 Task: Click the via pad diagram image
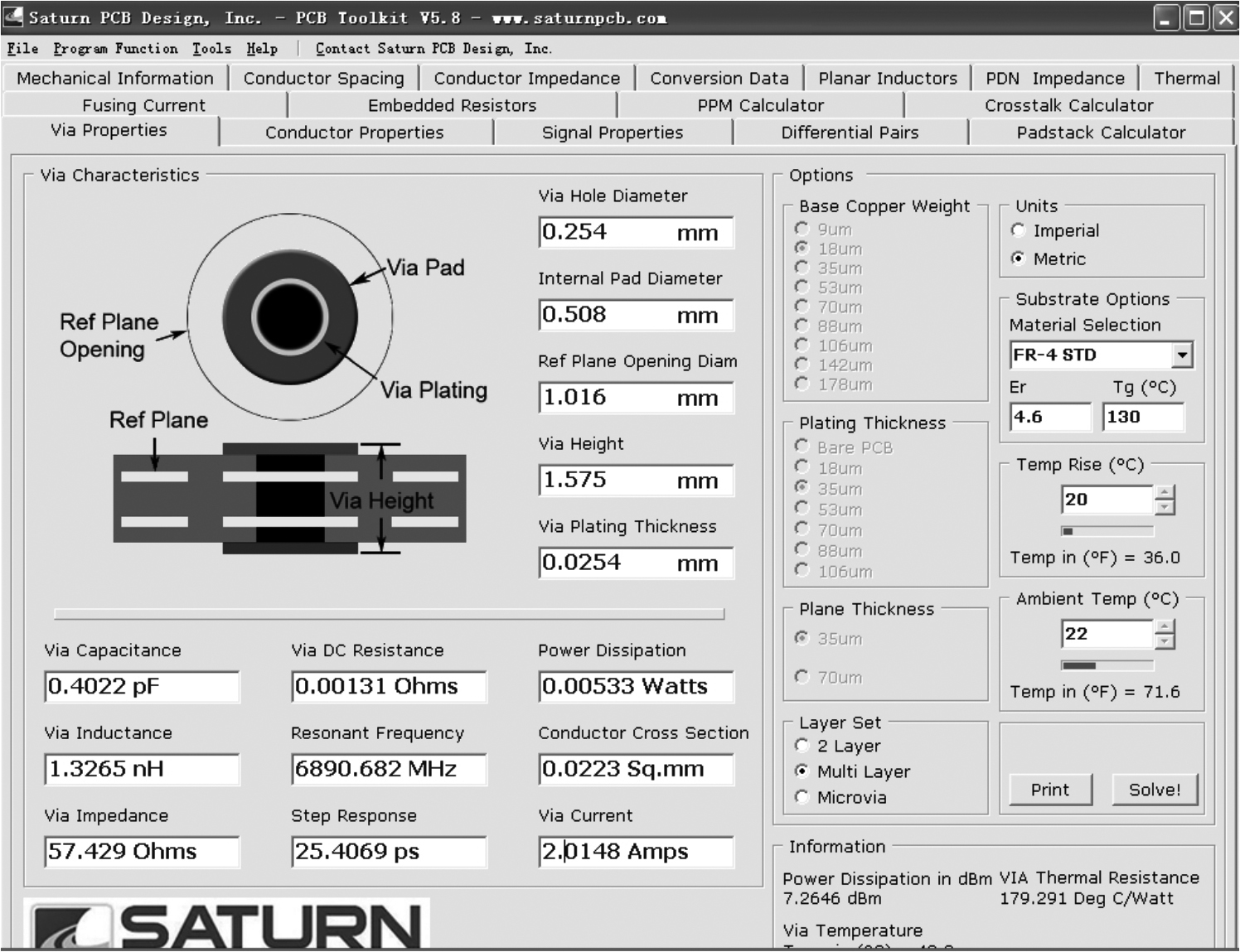(289, 317)
